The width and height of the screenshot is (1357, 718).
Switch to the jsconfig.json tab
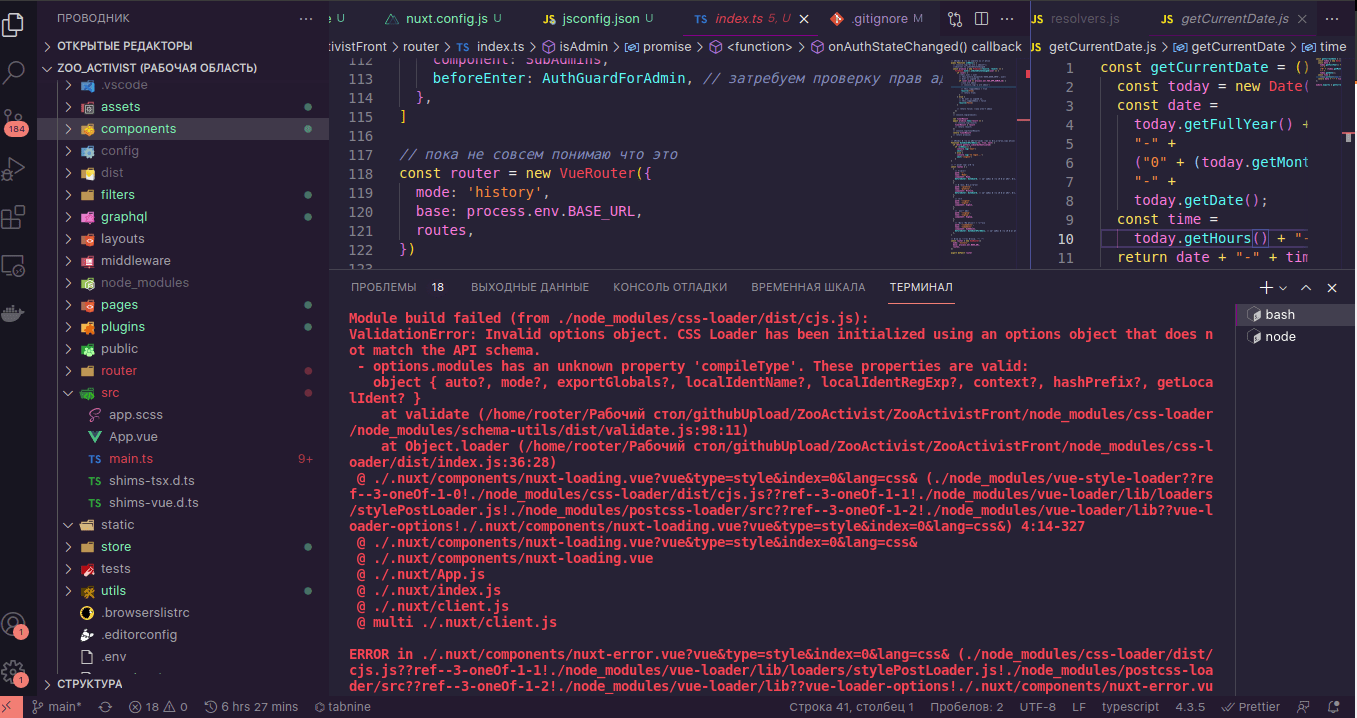click(598, 19)
